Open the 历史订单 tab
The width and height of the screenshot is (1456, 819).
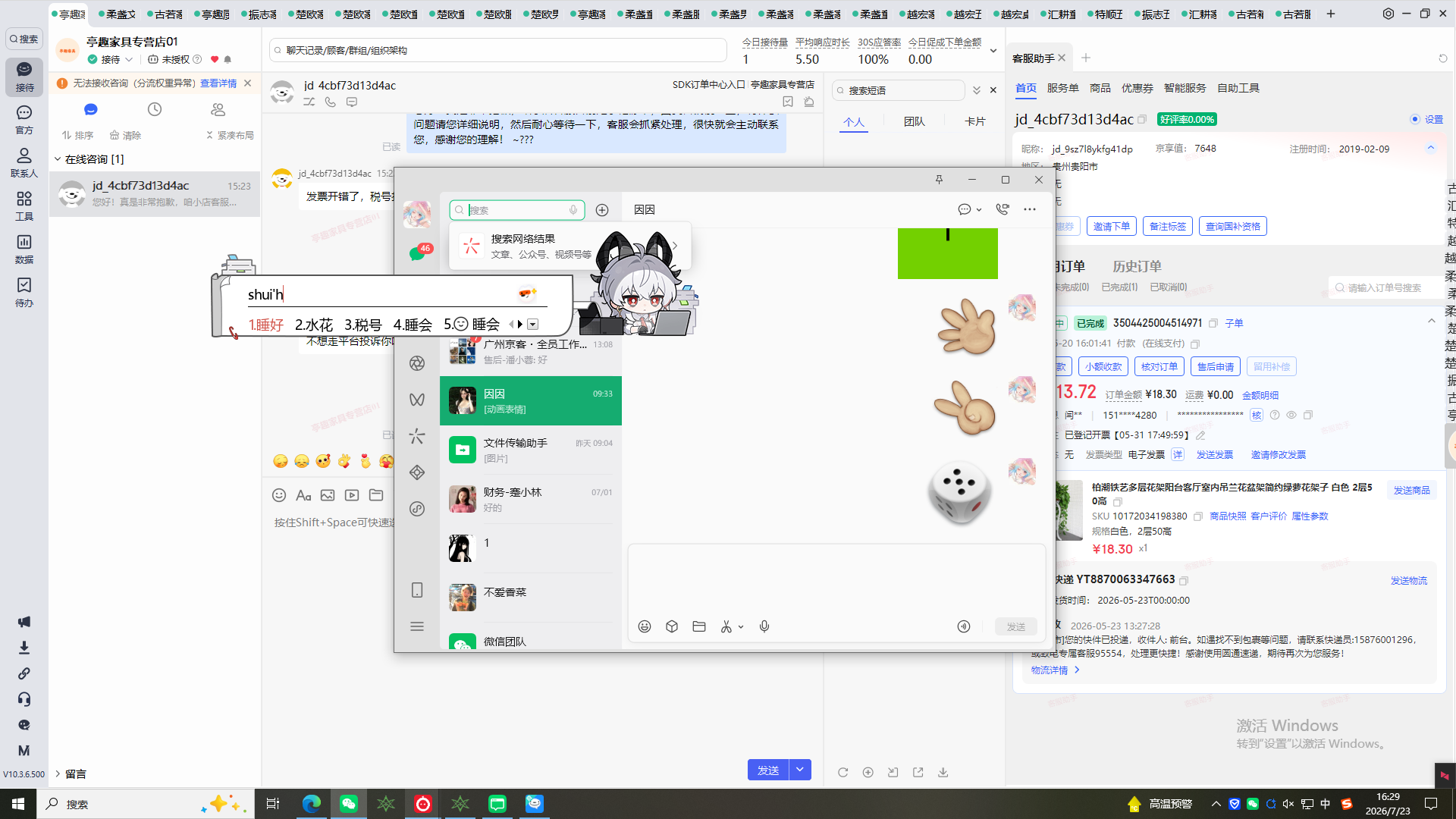point(1137,266)
